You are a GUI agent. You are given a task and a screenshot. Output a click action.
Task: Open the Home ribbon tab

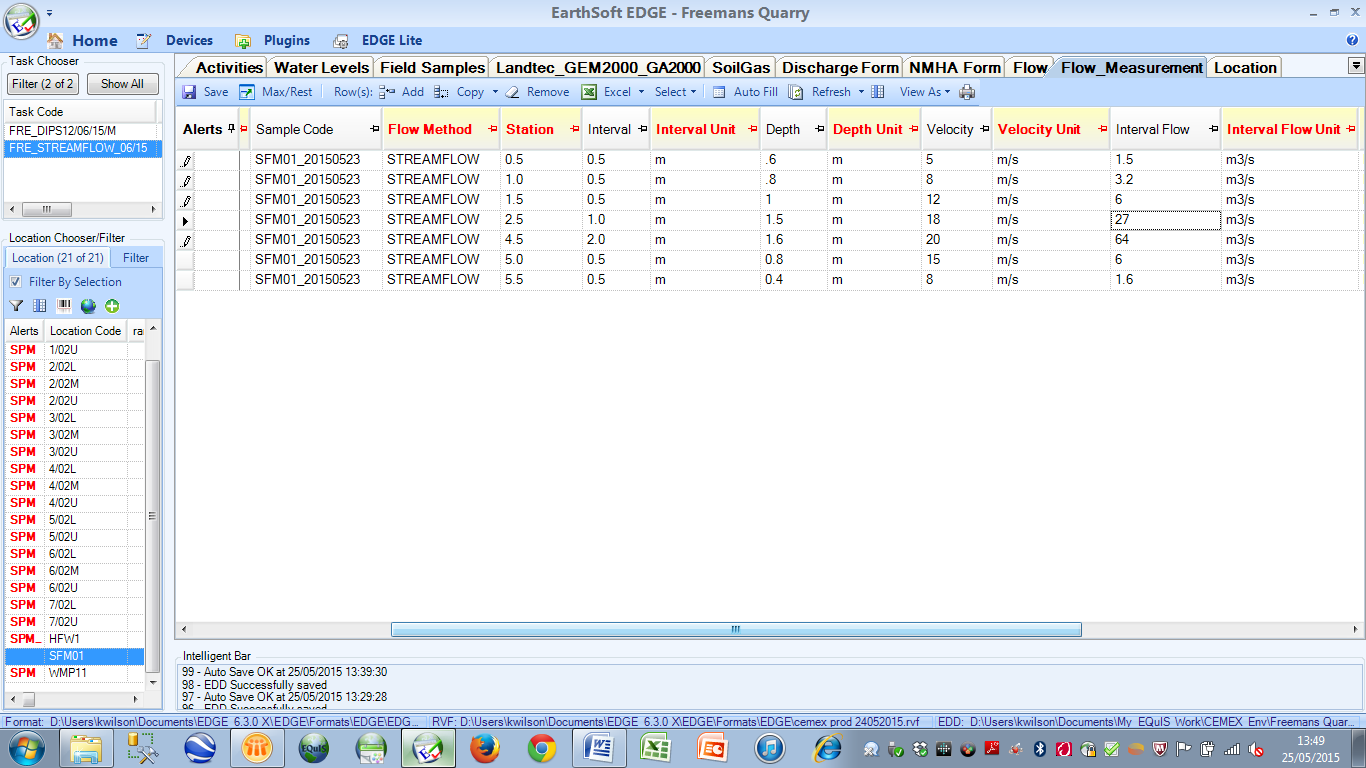click(x=82, y=41)
